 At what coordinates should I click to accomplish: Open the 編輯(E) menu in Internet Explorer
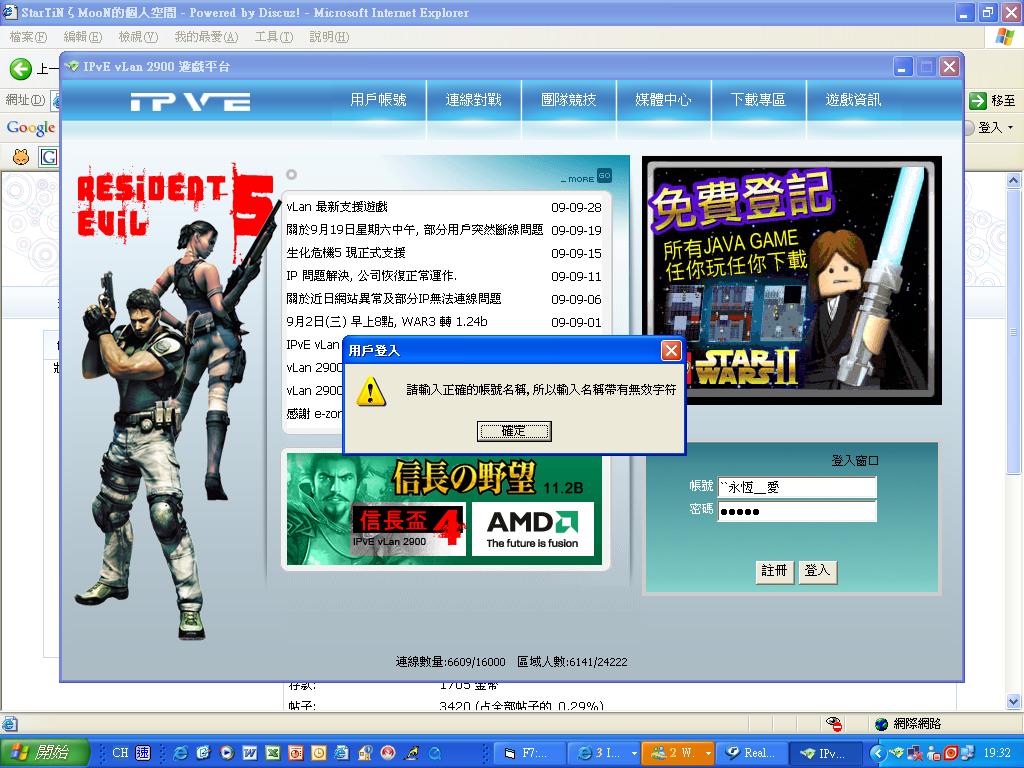pyautogui.click(x=82, y=37)
